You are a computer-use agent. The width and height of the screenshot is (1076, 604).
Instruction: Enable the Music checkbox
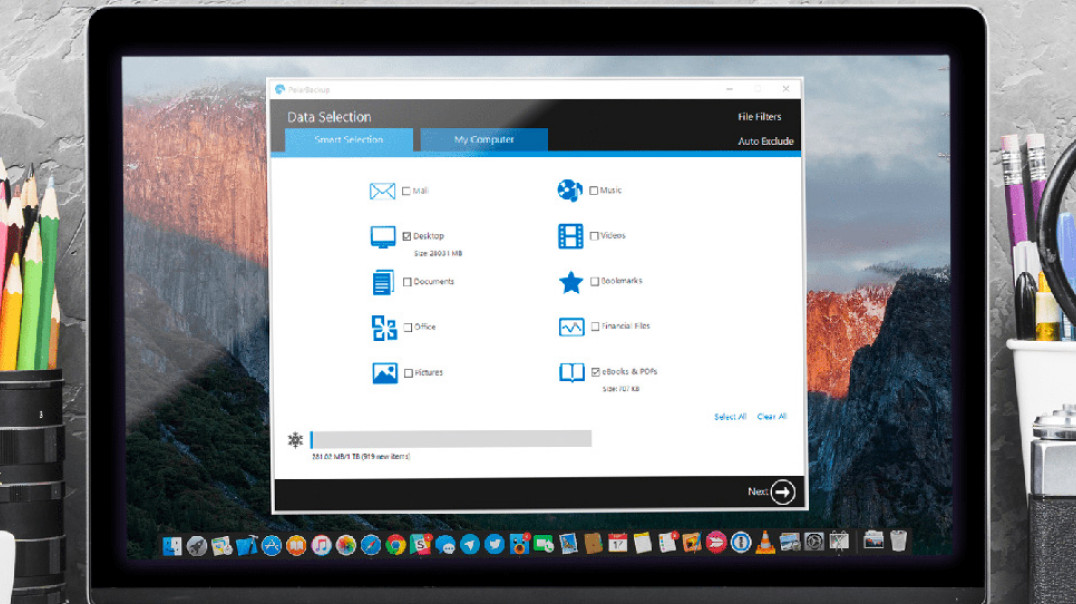pyautogui.click(x=594, y=191)
